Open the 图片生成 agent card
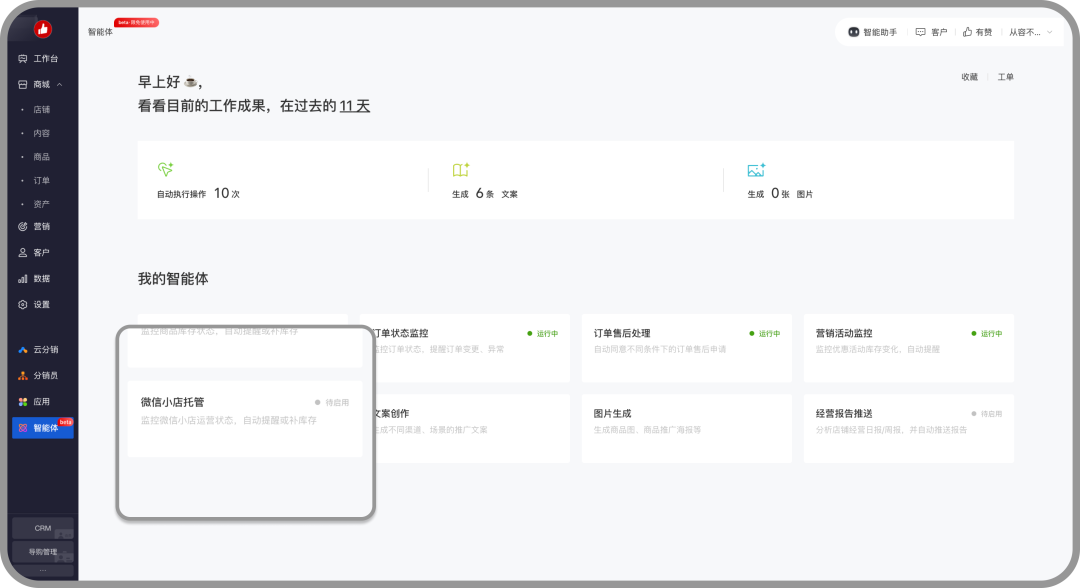The width and height of the screenshot is (1080, 588). pyautogui.click(x=687, y=428)
